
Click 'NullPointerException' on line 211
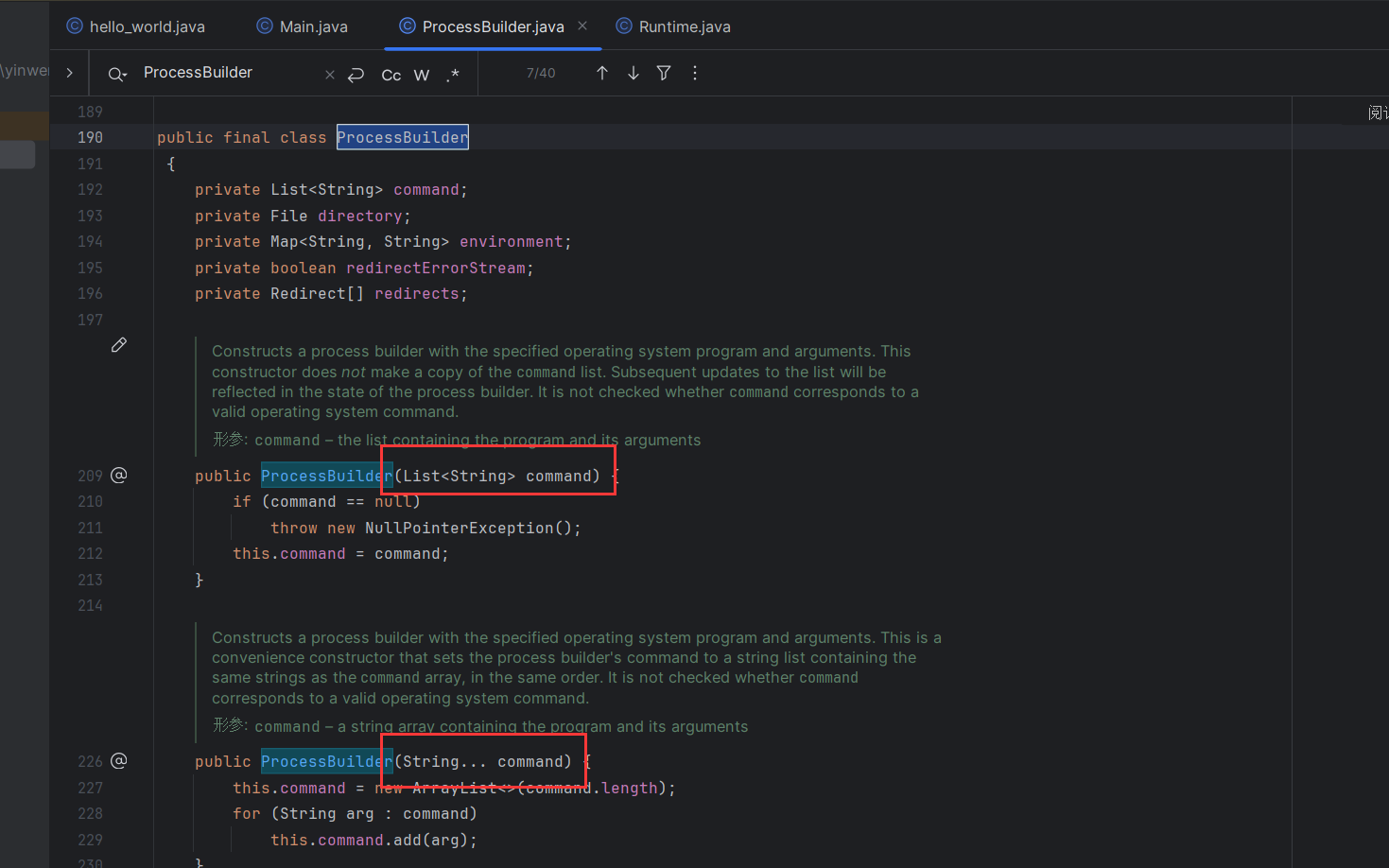click(460, 528)
